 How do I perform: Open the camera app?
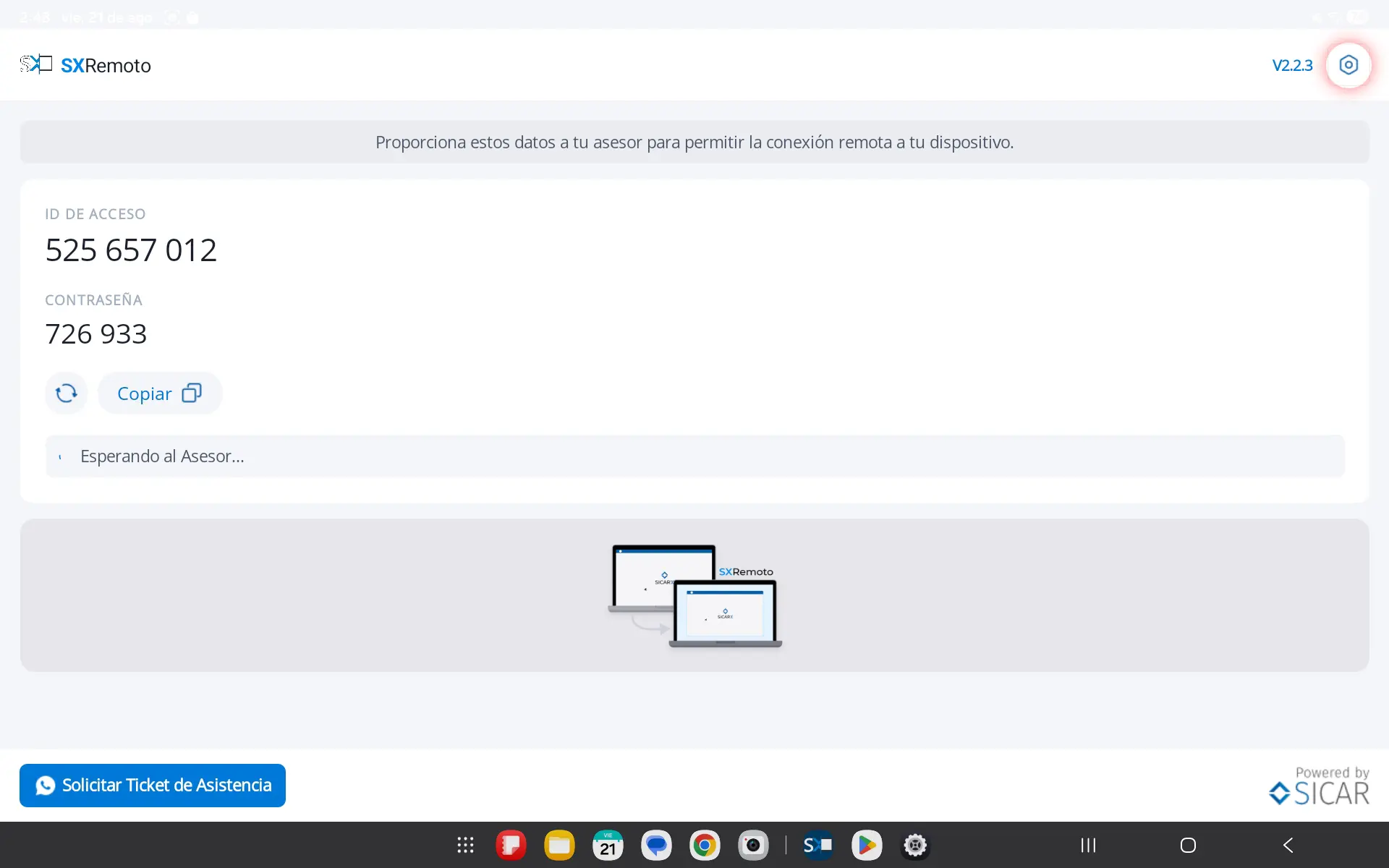pyautogui.click(x=753, y=845)
